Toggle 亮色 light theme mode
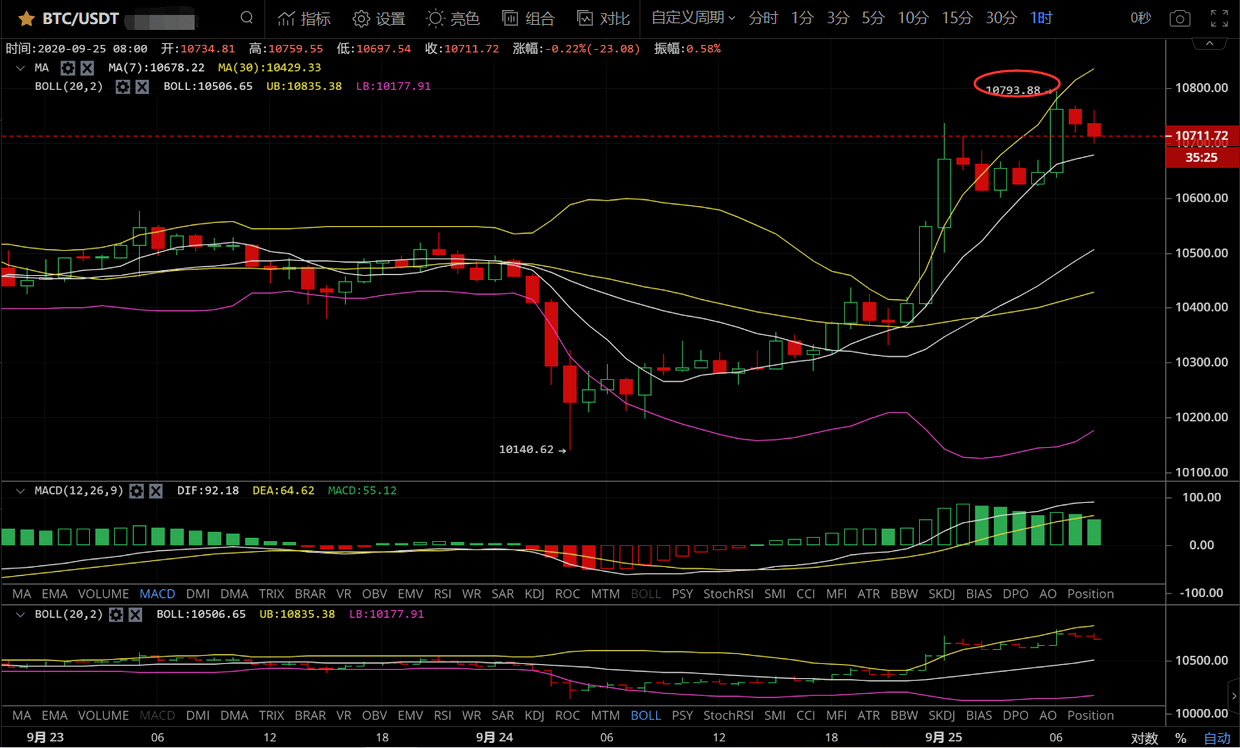 pos(453,18)
